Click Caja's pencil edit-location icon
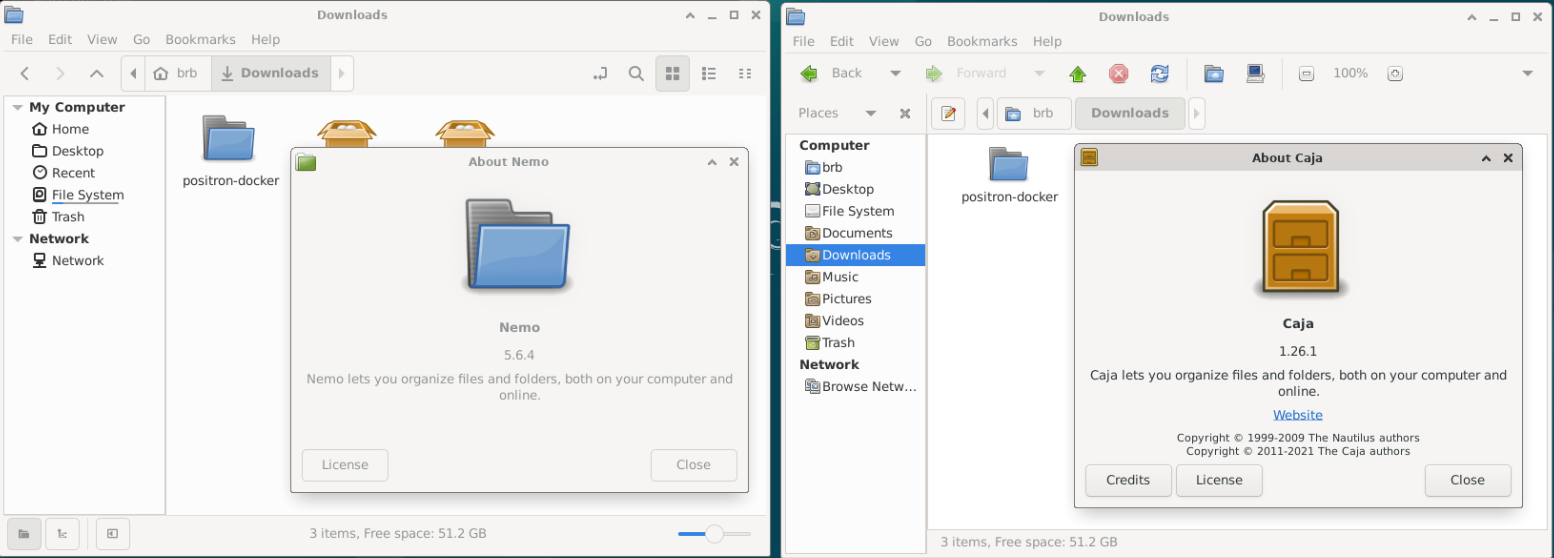 [948, 113]
